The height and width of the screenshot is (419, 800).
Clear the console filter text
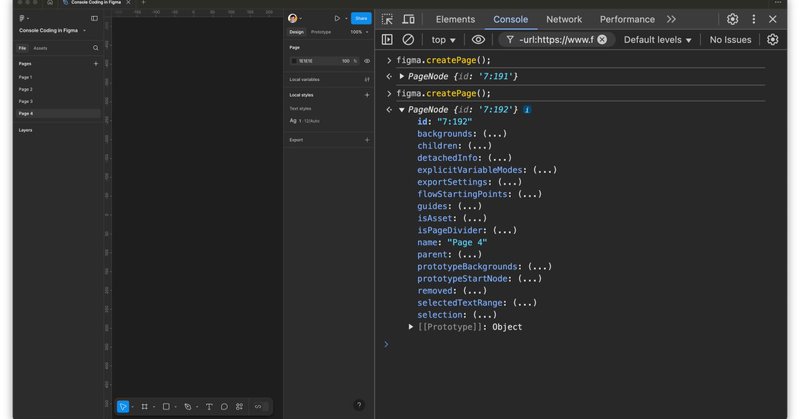tap(602, 39)
